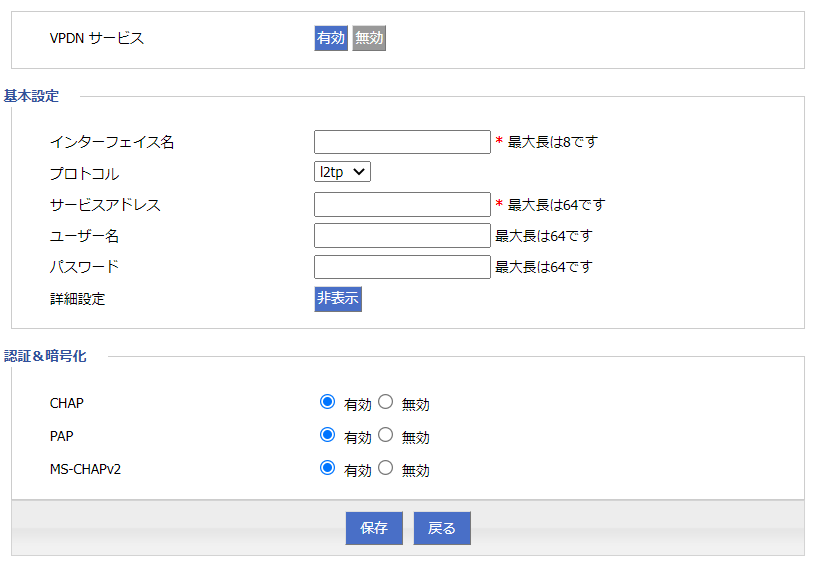Focus the サービスアドレス text box
The width and height of the screenshot is (817, 567).
point(402,205)
